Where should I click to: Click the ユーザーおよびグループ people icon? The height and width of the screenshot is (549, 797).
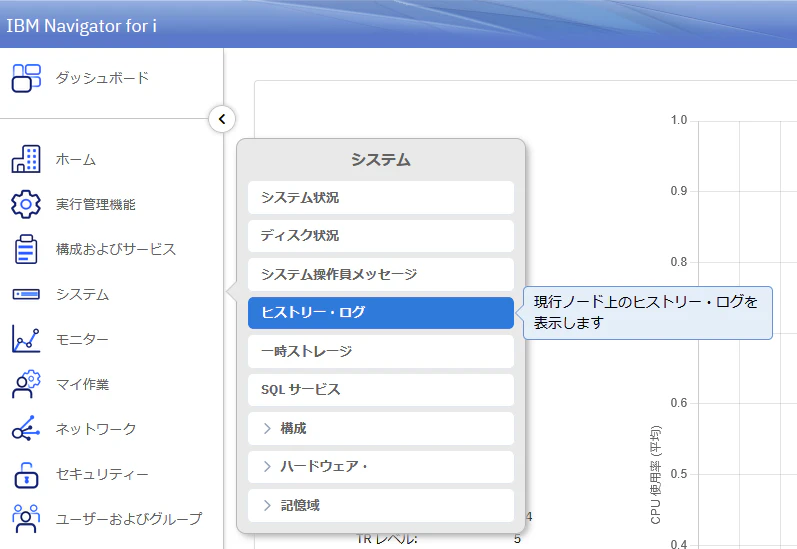[26, 518]
